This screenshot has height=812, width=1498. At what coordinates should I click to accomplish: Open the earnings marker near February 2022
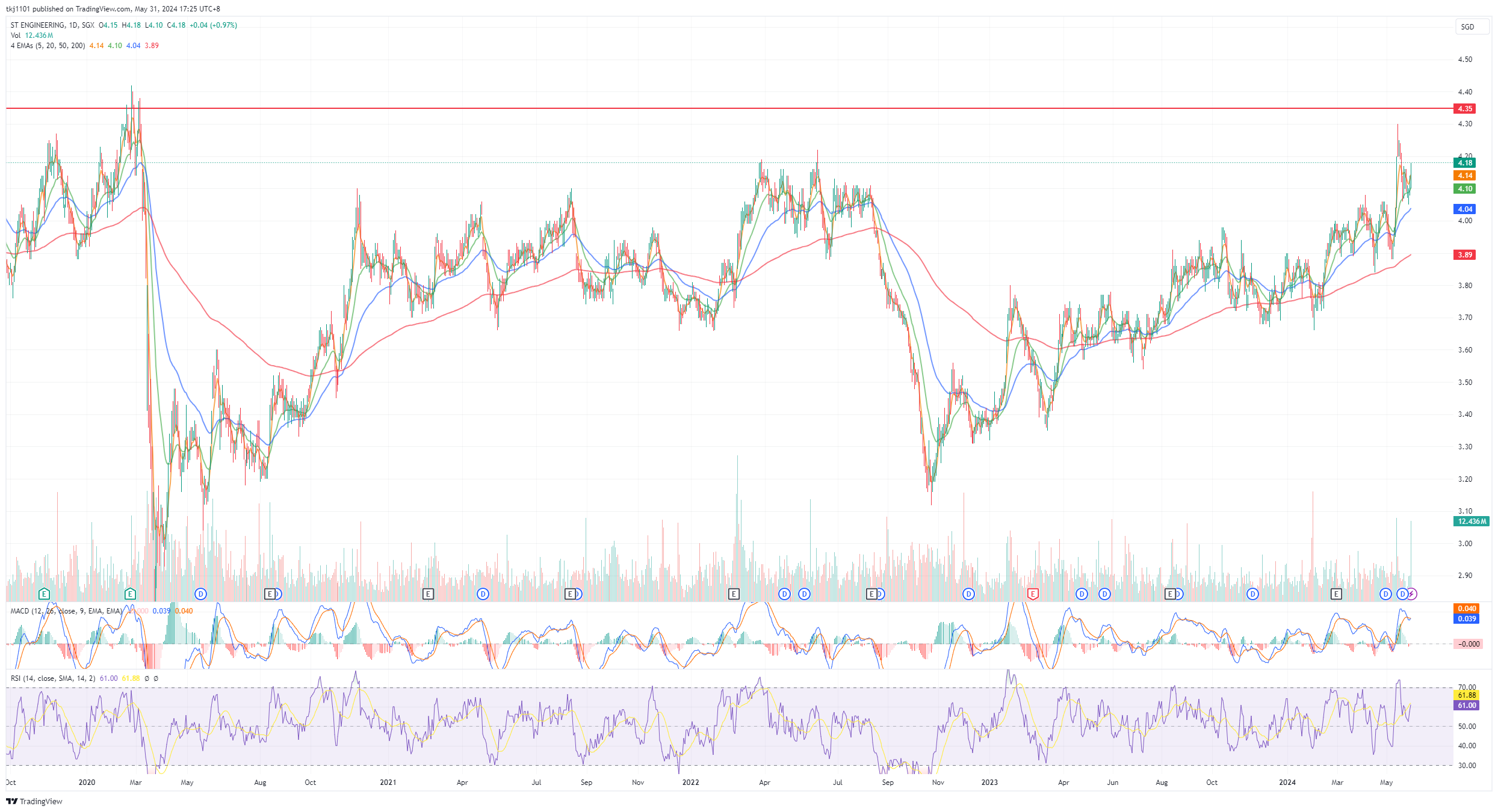734,594
